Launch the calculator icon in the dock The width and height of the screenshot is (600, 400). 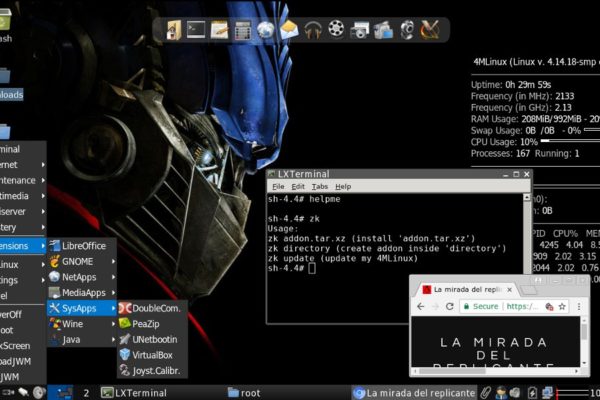[242, 29]
